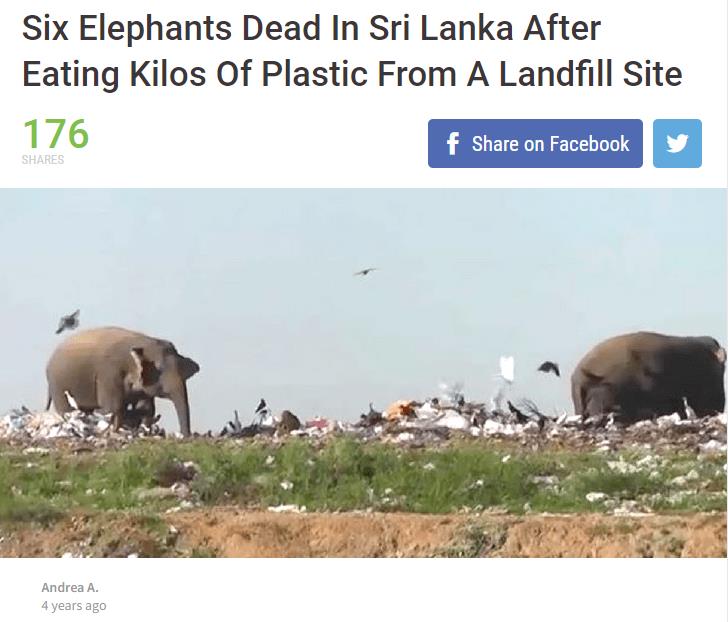Open the Six Elephants Dead headline
The image size is (728, 622).
[x=352, y=51]
